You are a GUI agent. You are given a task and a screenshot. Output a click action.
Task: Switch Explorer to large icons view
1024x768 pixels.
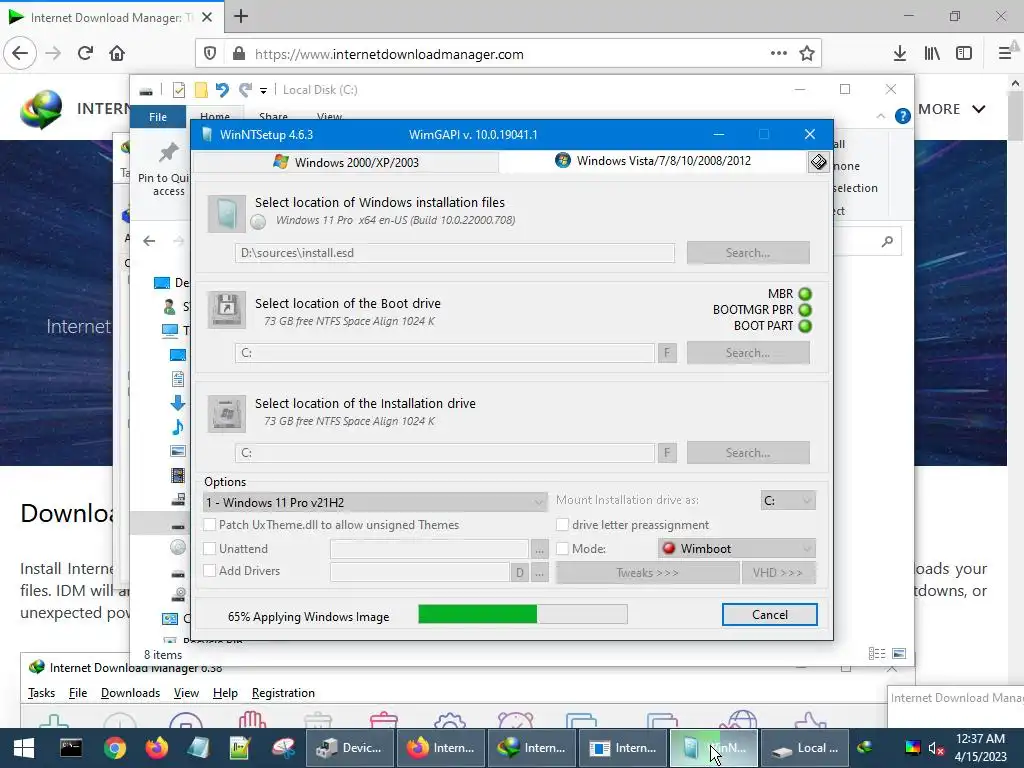899,654
